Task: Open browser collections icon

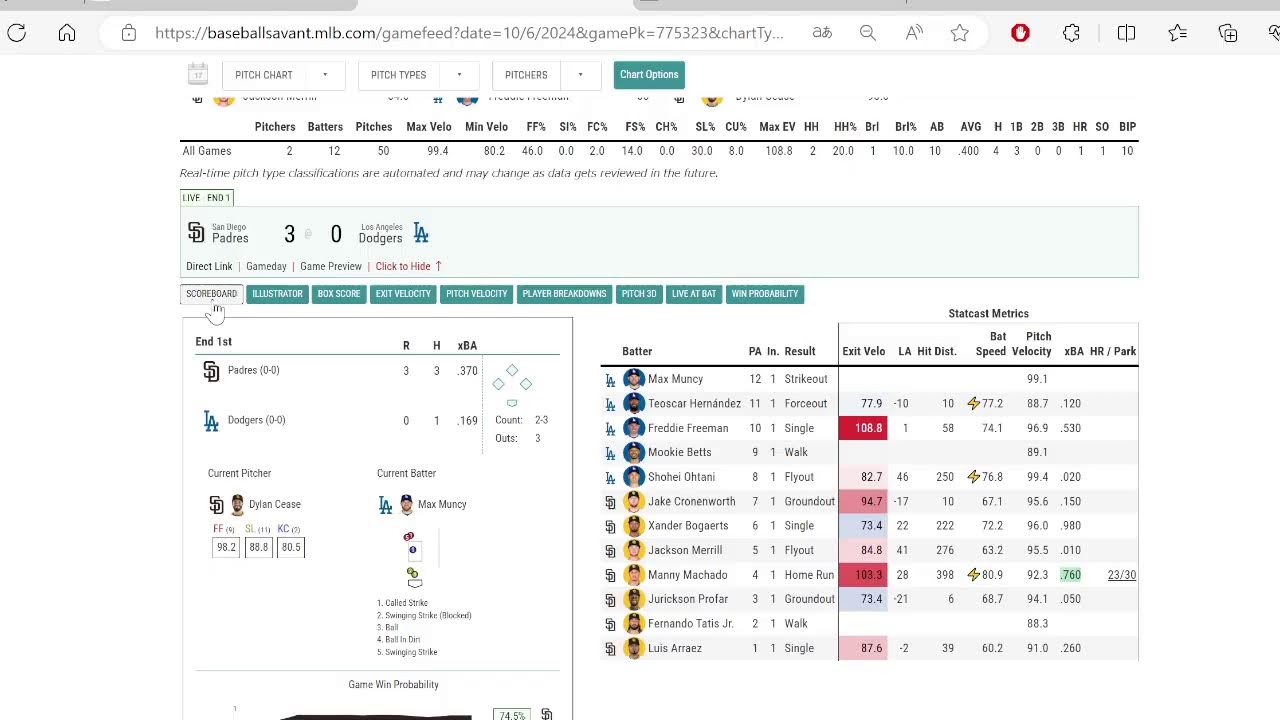Action: (x=1228, y=33)
